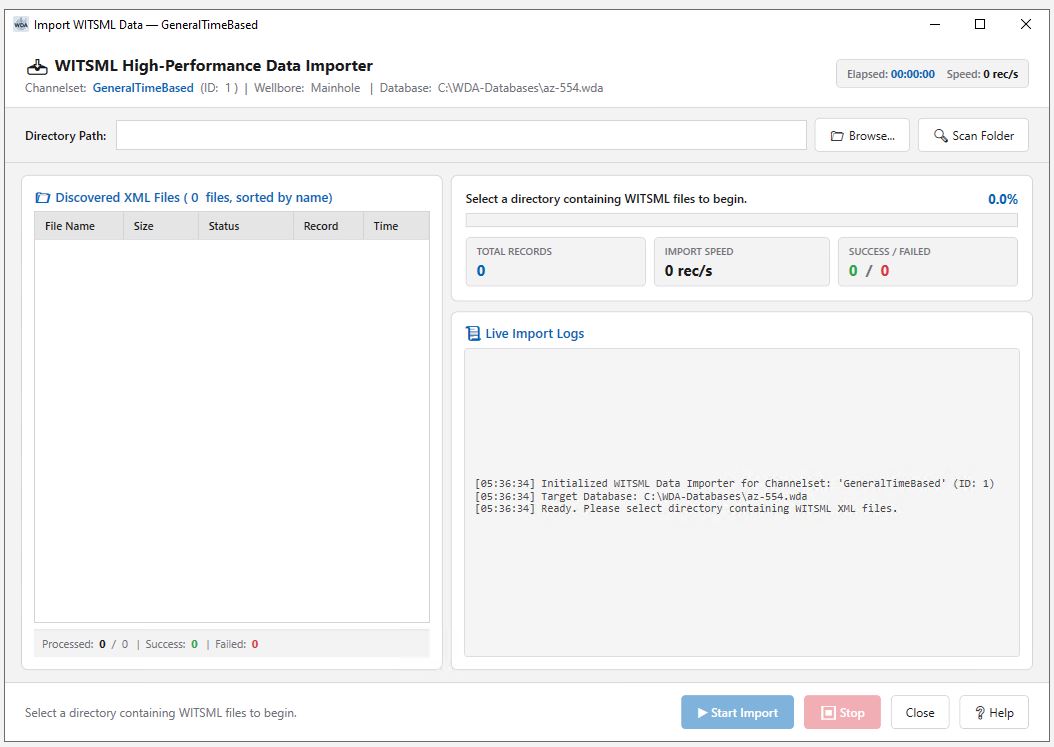Click the SUCCESS / FAILED stat card
Image resolution: width=1054 pixels, height=747 pixels.
[928, 262]
